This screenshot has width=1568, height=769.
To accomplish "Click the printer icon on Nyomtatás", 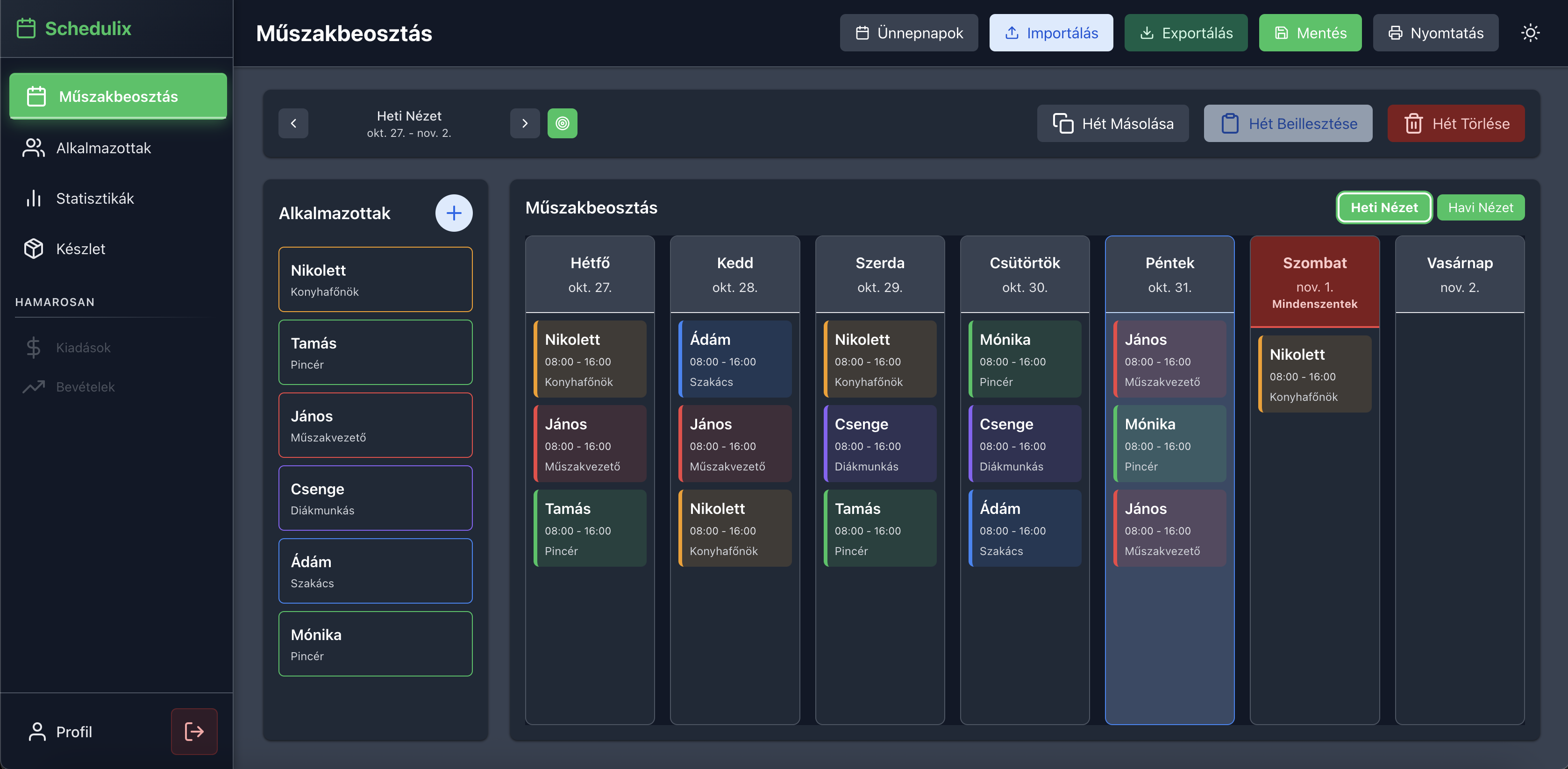I will [1395, 33].
